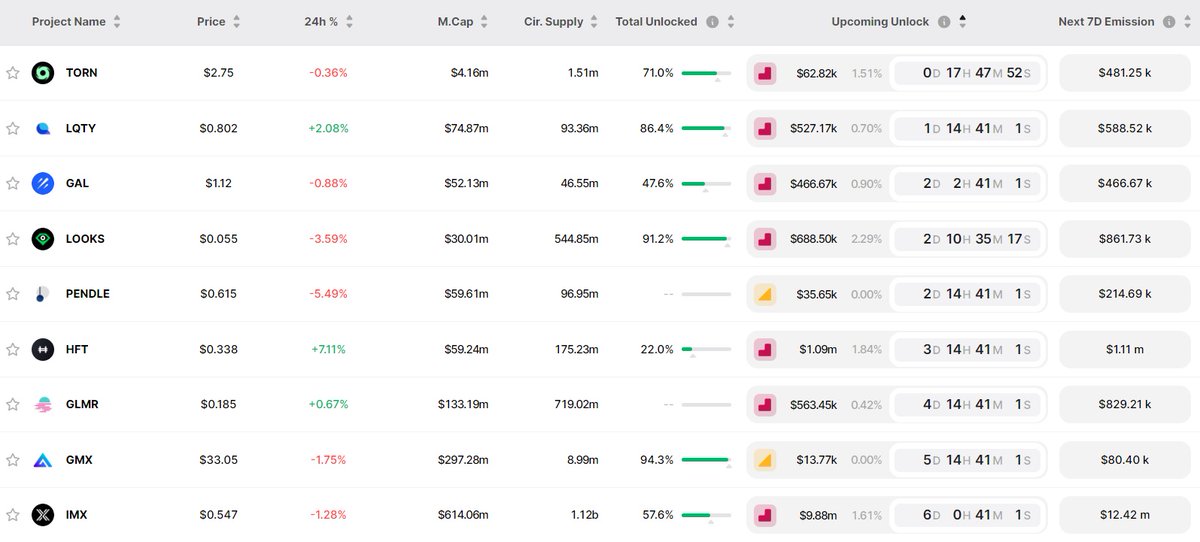
Task: Click GLMR $829.21 k emission value
Action: click(1125, 404)
